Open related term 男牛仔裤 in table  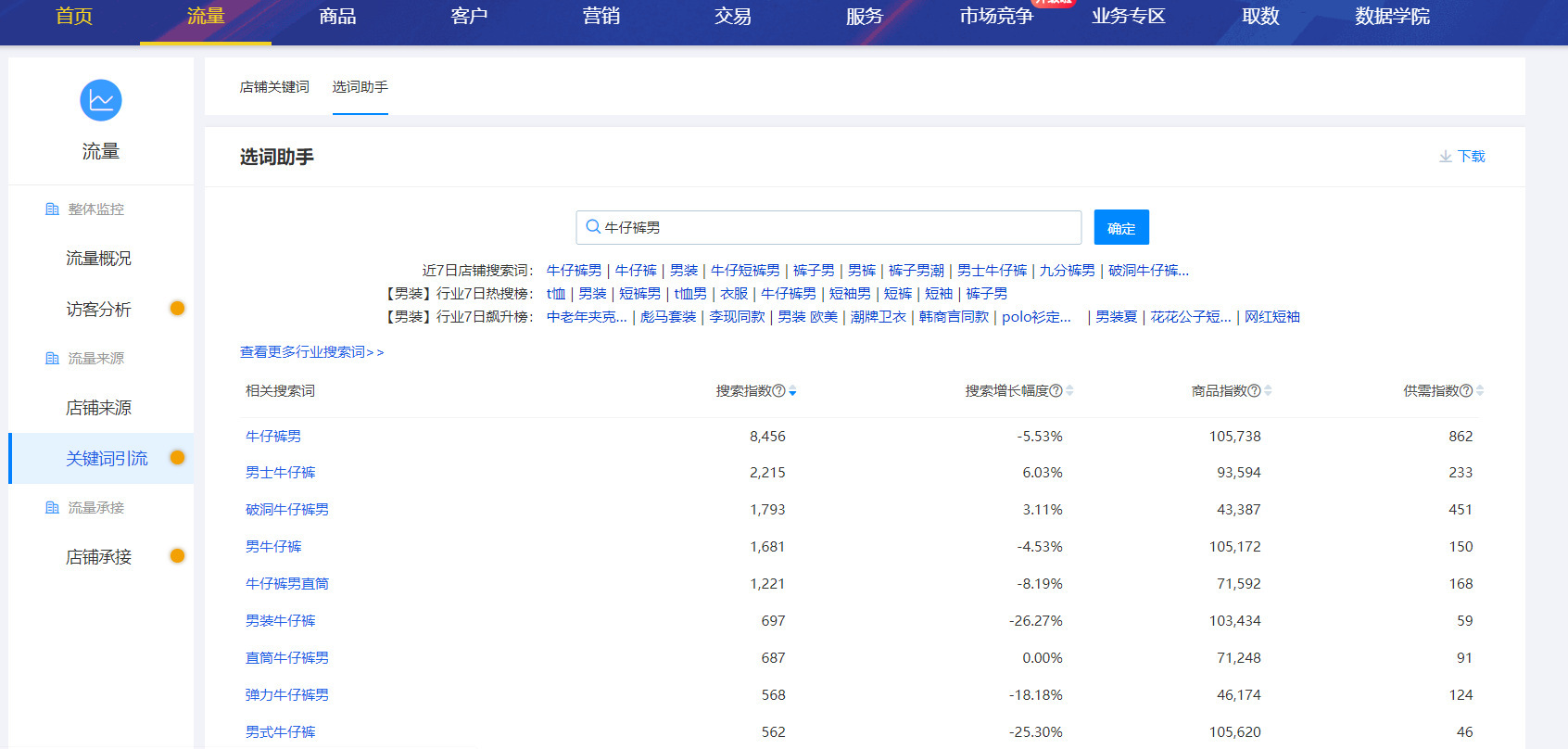tap(273, 547)
